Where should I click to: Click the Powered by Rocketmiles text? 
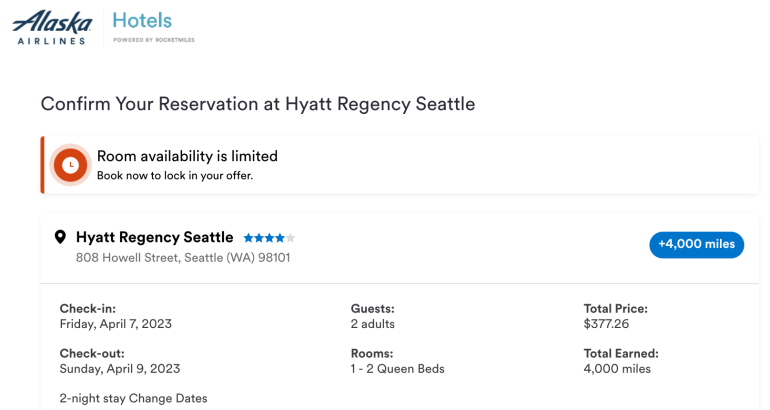coord(154,40)
